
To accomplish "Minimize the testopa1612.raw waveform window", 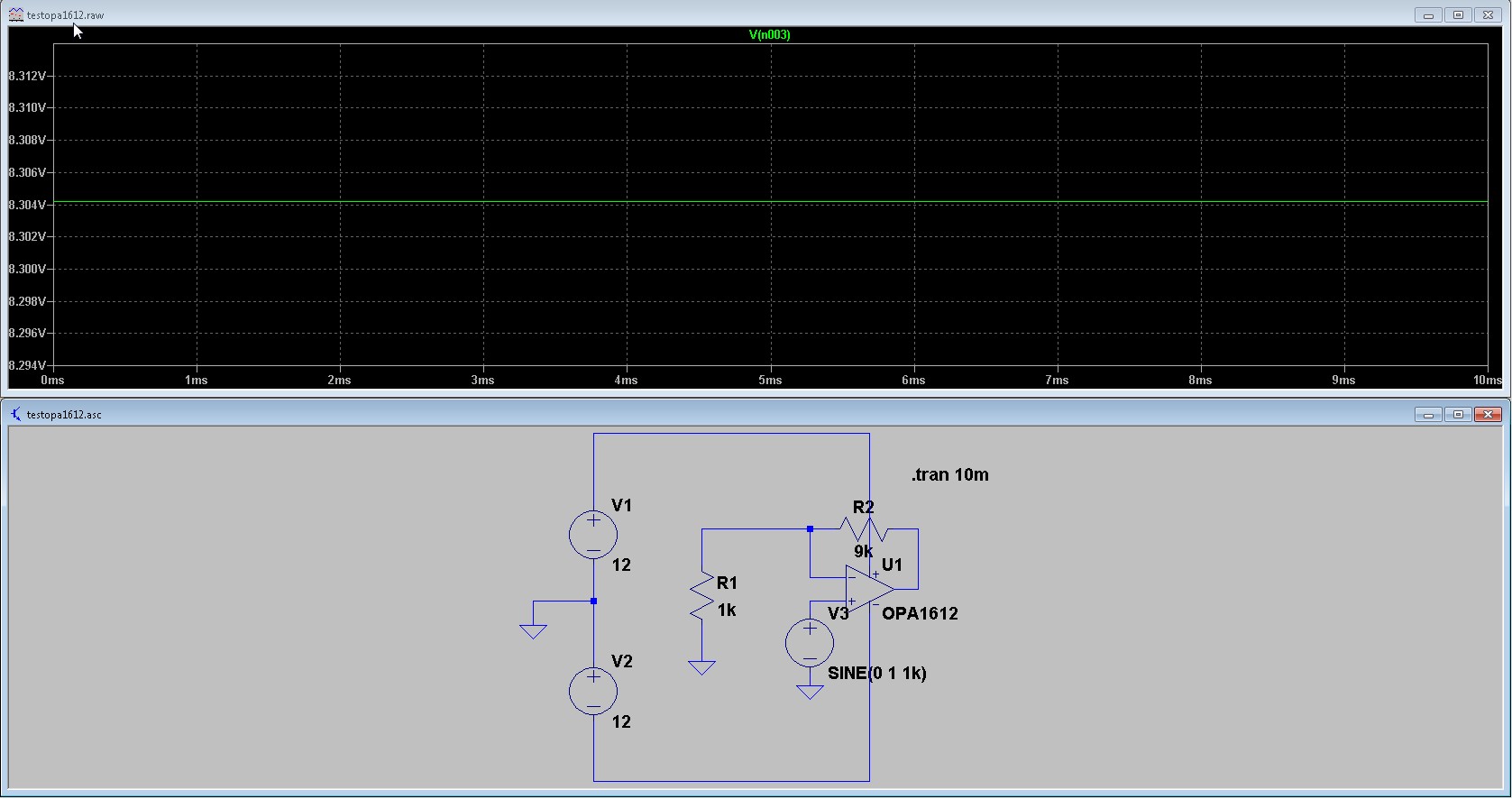I will point(1428,14).
